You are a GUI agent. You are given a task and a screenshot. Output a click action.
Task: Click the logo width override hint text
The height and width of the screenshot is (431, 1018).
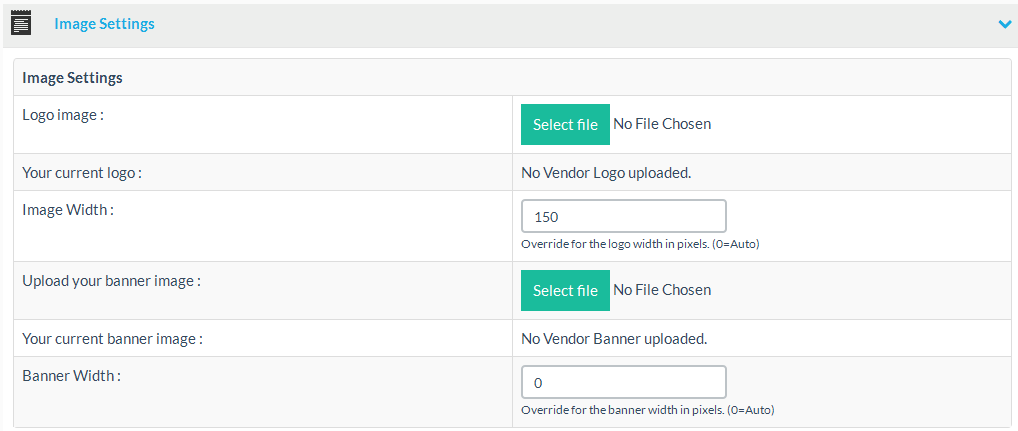click(x=640, y=244)
